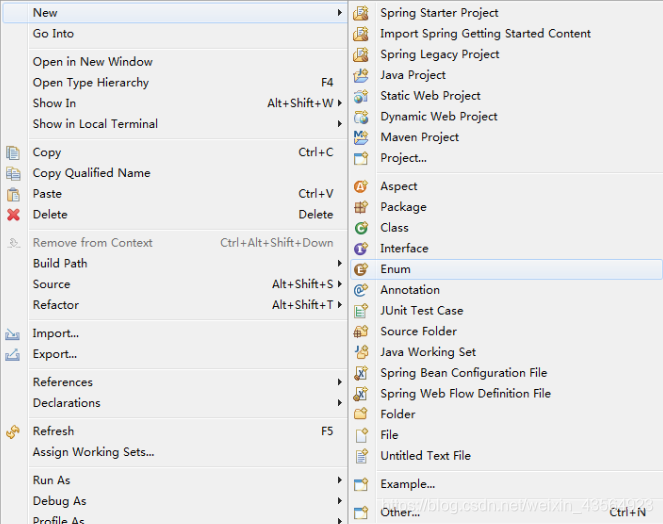
Task: Click the Maven Project icon
Action: click(x=361, y=137)
